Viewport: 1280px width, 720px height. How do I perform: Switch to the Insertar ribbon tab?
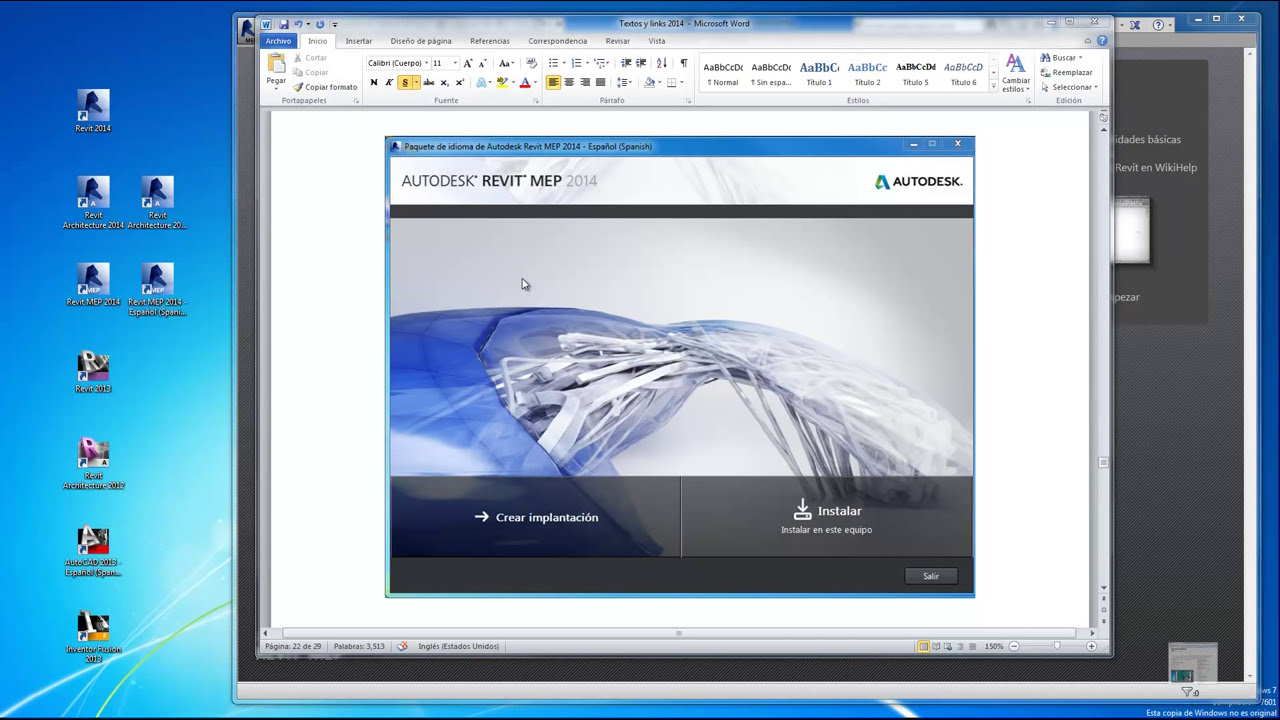(x=359, y=41)
